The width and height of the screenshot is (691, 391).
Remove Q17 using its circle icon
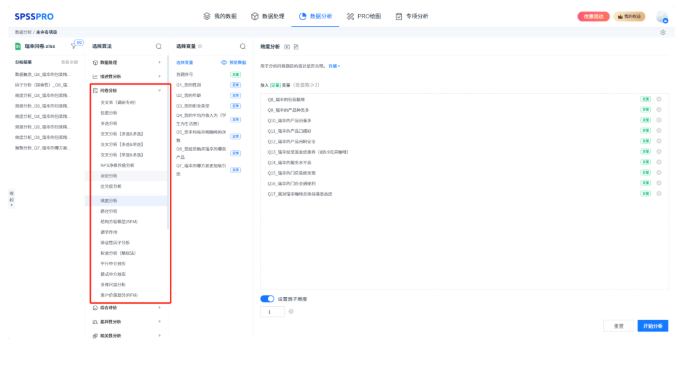659,194
